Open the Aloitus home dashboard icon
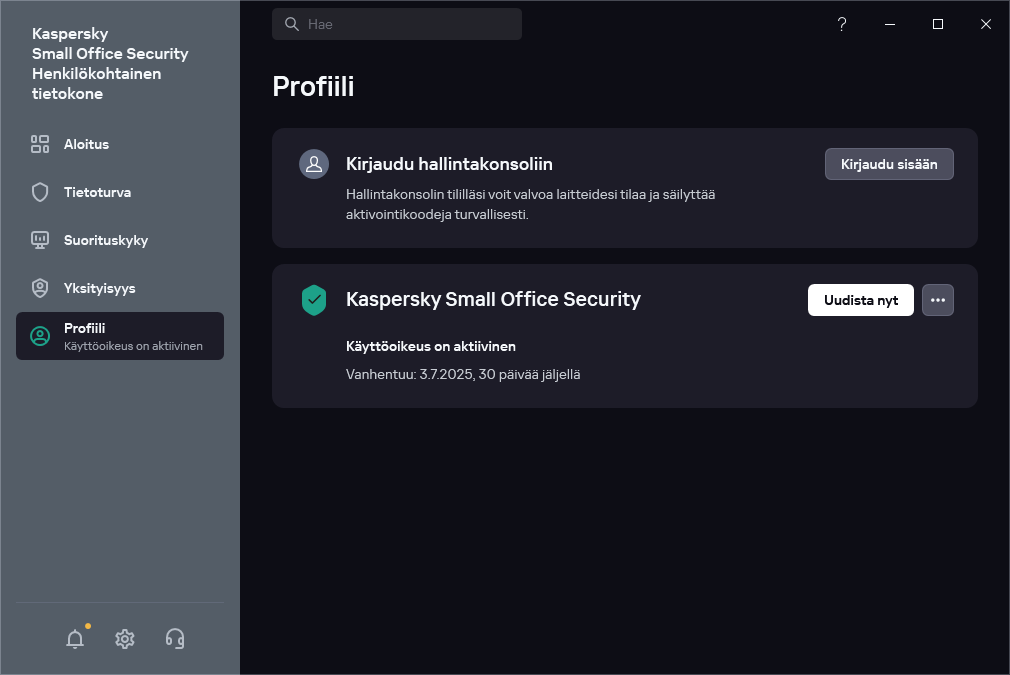This screenshot has height=675, width=1010. (x=40, y=144)
